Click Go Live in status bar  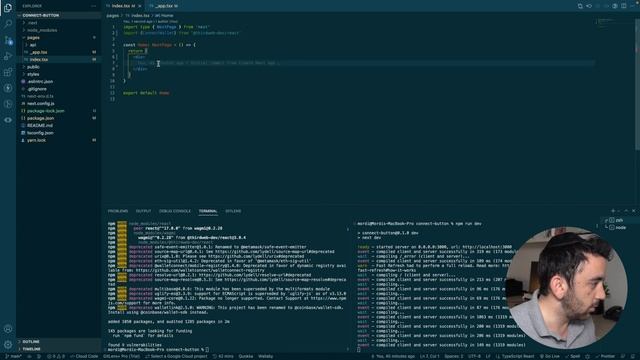coord(549,356)
